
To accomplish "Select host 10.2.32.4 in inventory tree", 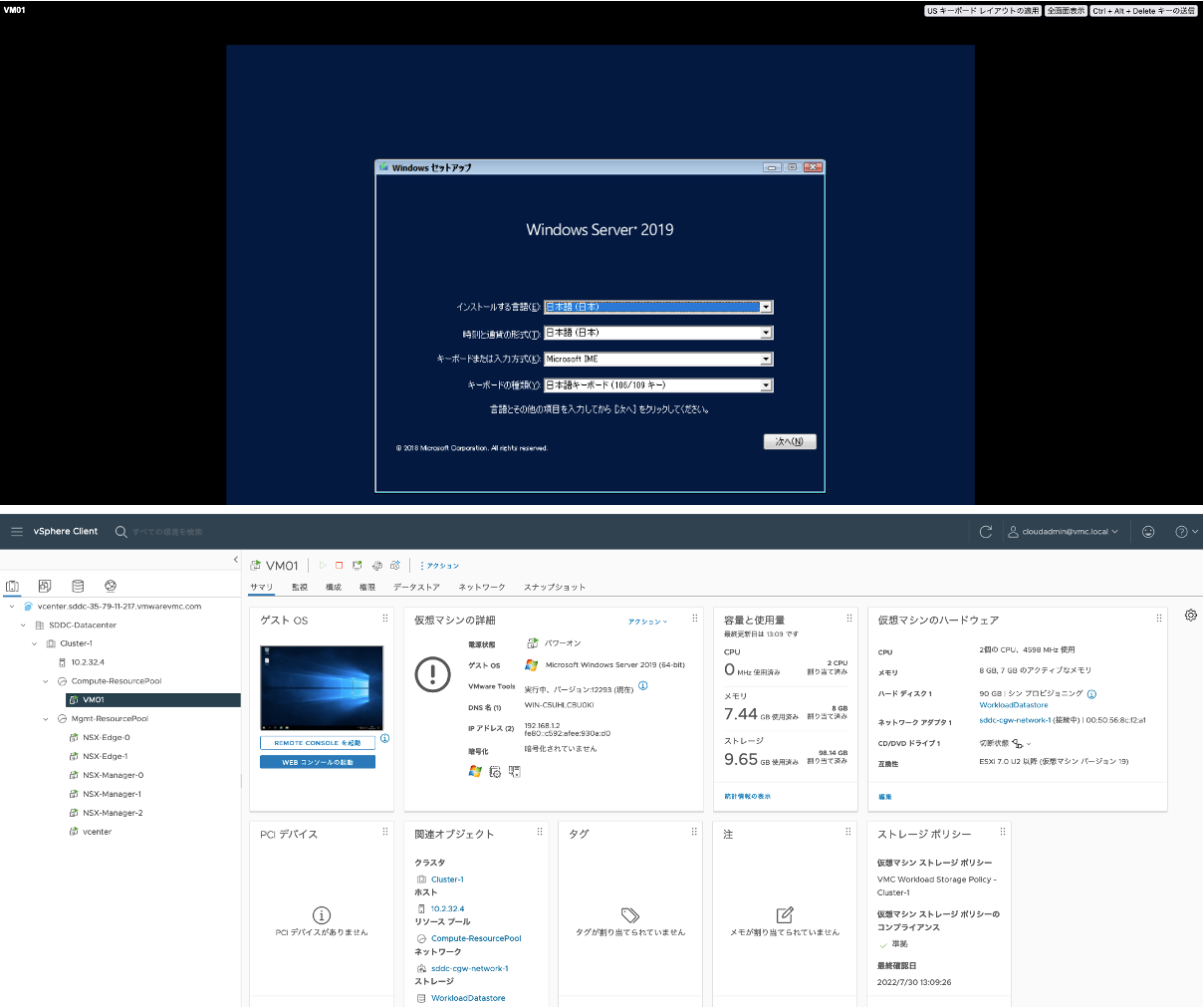I will coord(88,662).
